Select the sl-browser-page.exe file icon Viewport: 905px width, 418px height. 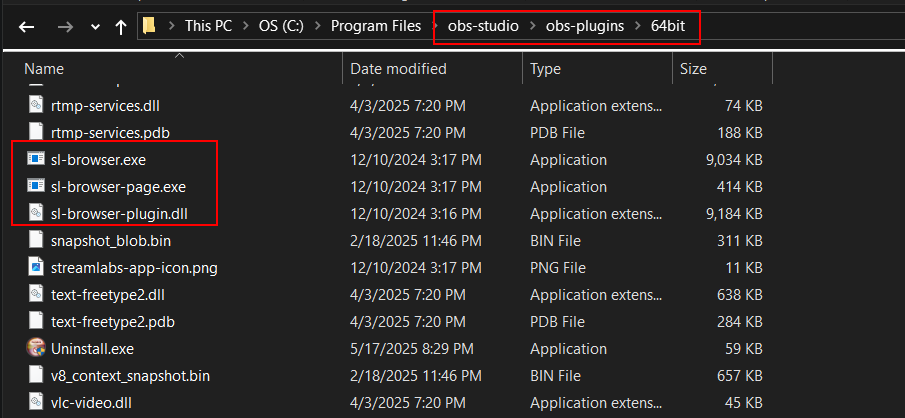coord(36,186)
